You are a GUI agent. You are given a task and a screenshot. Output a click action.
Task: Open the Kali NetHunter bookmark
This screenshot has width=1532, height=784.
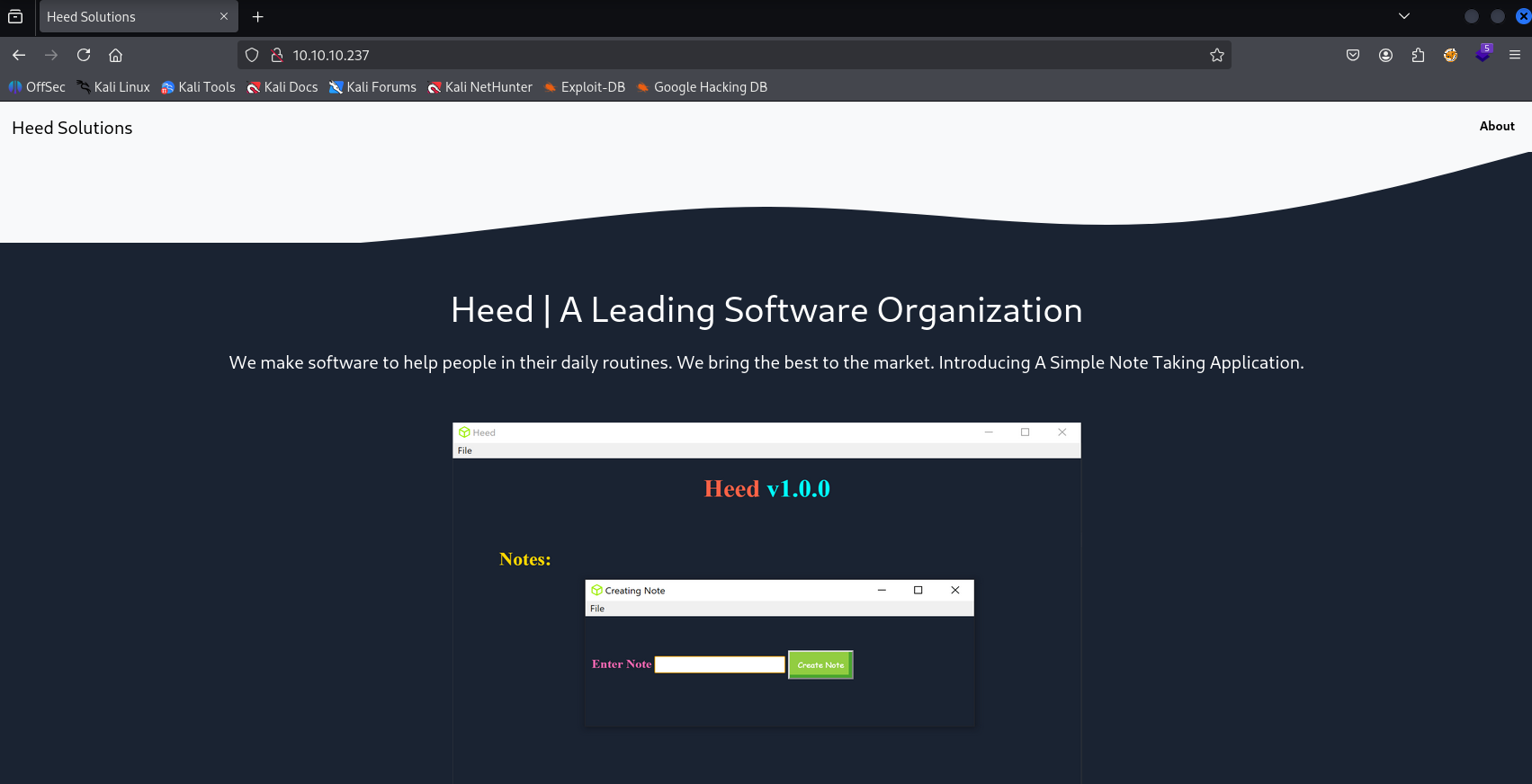[x=480, y=87]
